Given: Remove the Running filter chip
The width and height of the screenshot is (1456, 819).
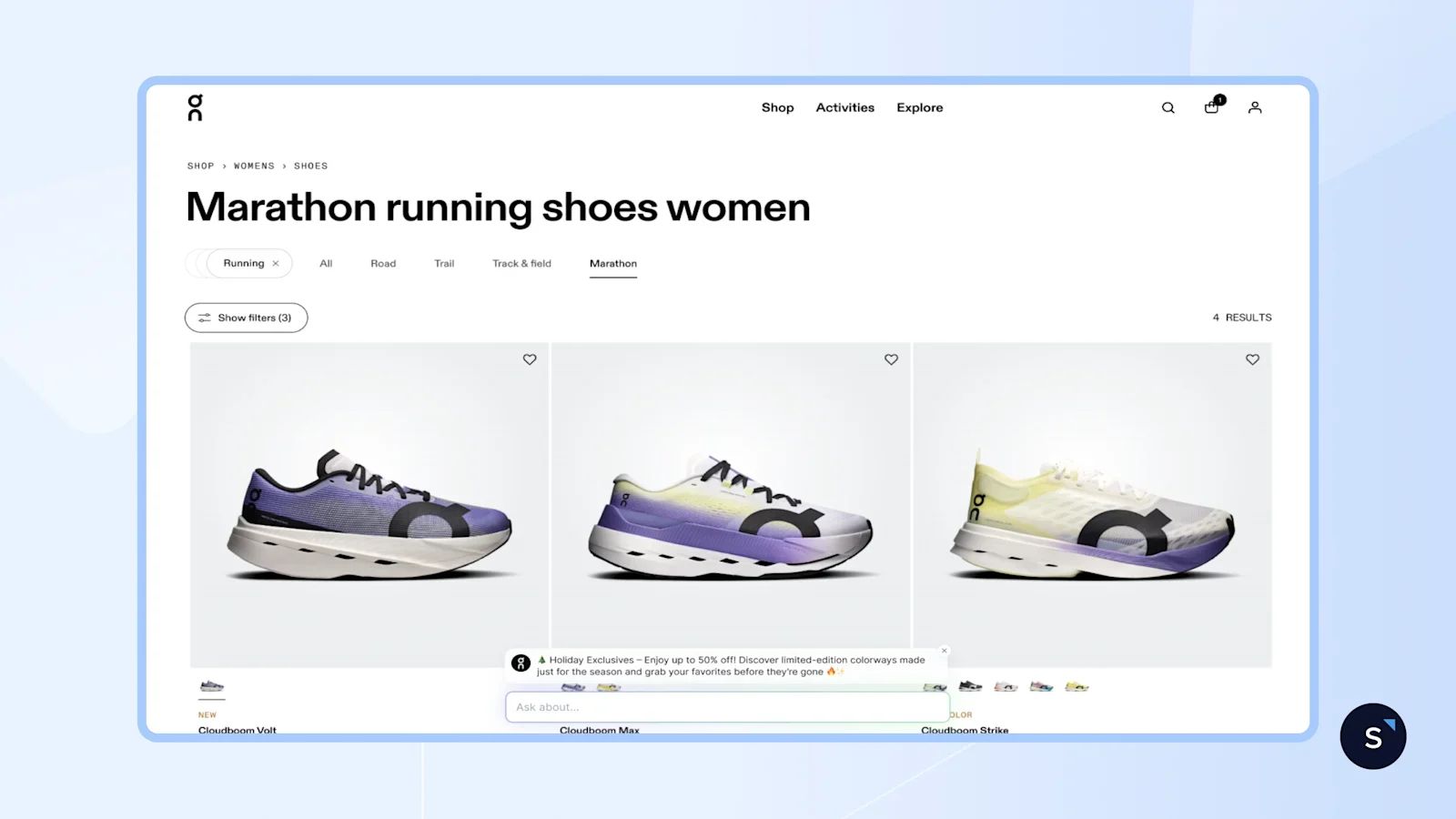Looking at the screenshot, I should pos(276,263).
